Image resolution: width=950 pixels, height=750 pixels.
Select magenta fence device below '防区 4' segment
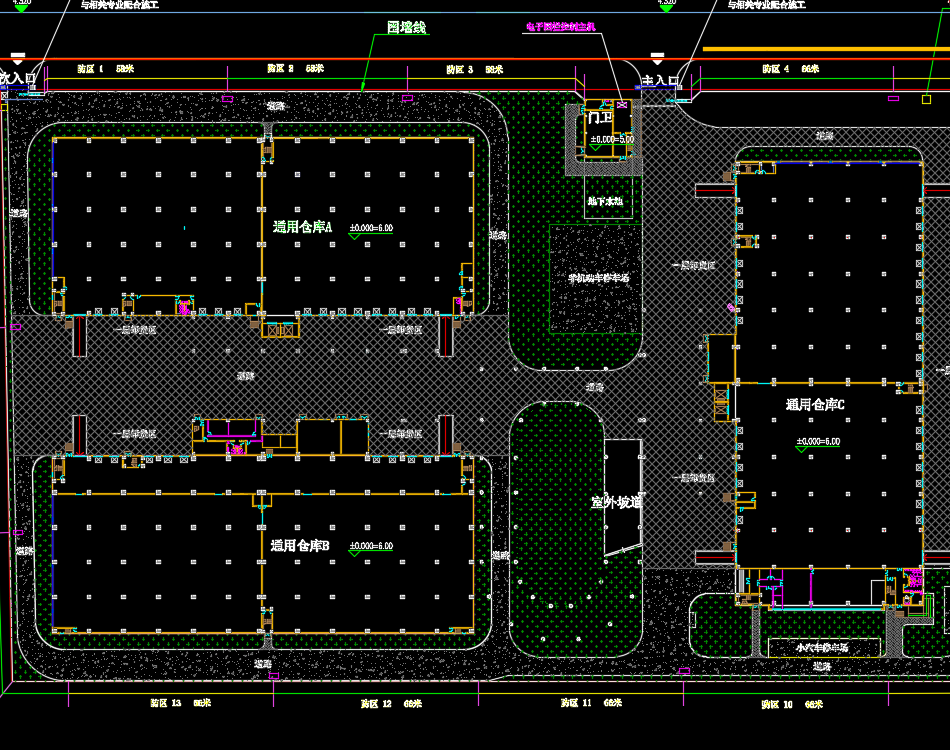(x=894, y=98)
